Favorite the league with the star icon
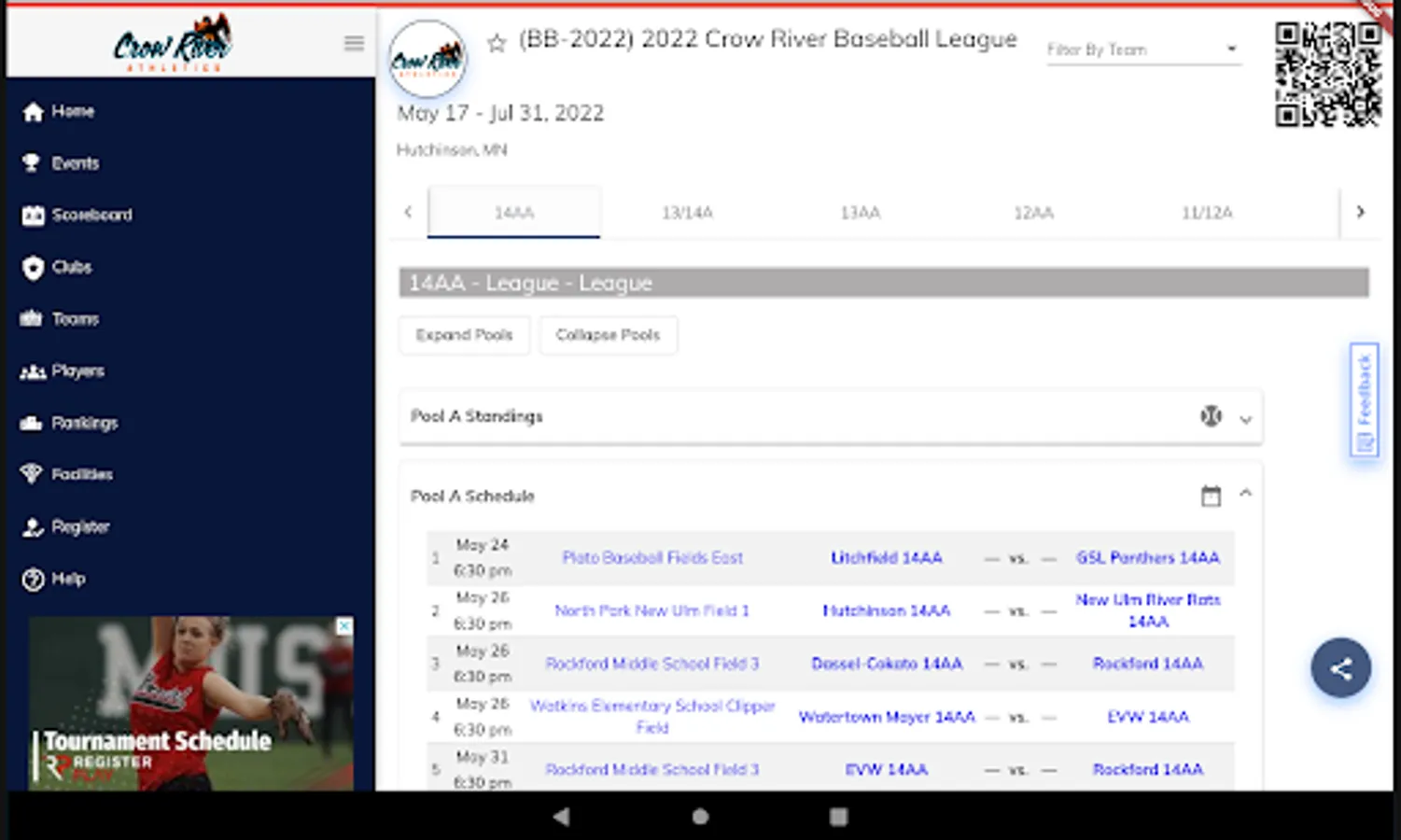 (497, 42)
